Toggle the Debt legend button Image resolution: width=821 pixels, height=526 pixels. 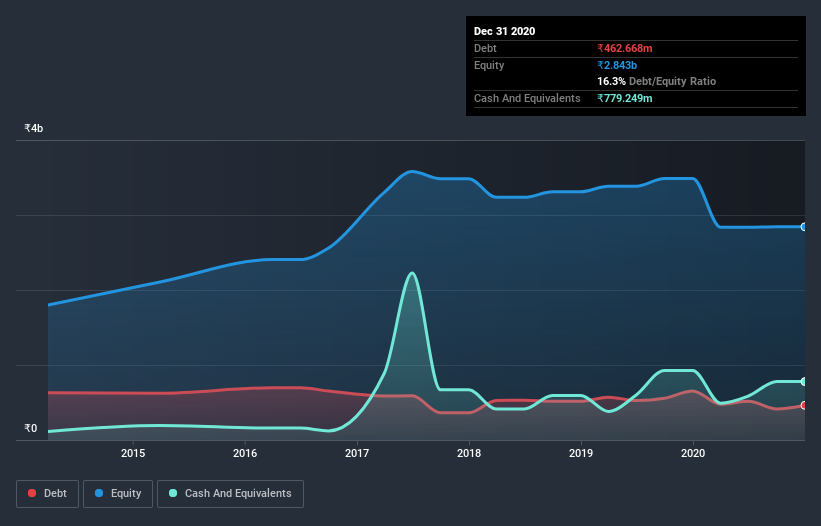pos(47,494)
